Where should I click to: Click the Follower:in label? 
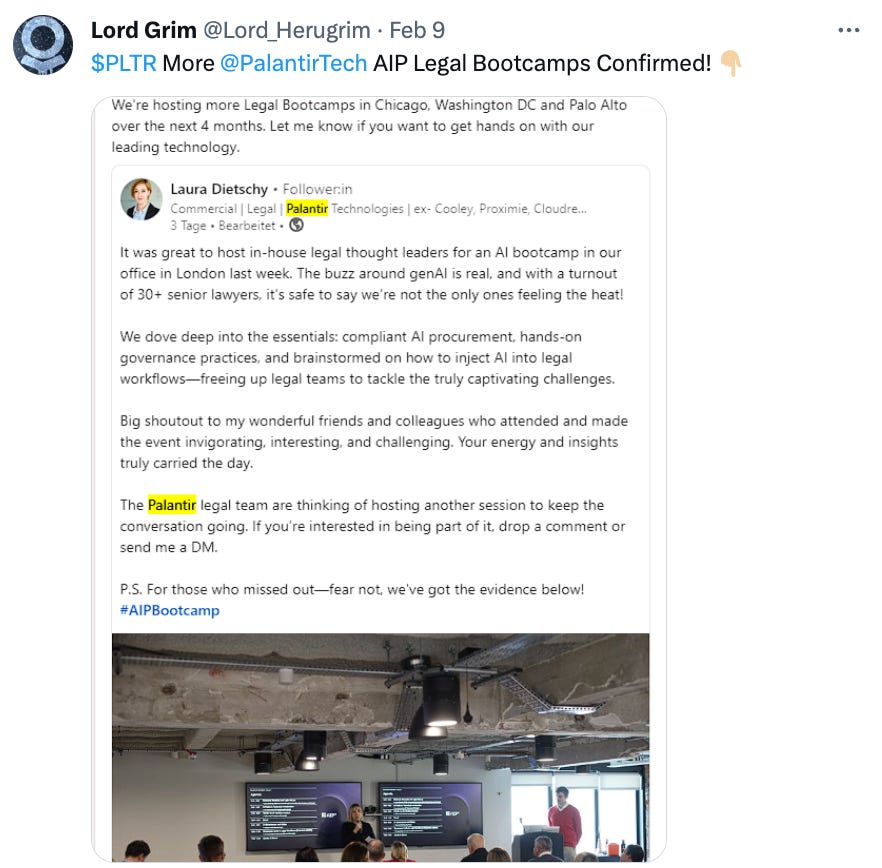pos(317,189)
